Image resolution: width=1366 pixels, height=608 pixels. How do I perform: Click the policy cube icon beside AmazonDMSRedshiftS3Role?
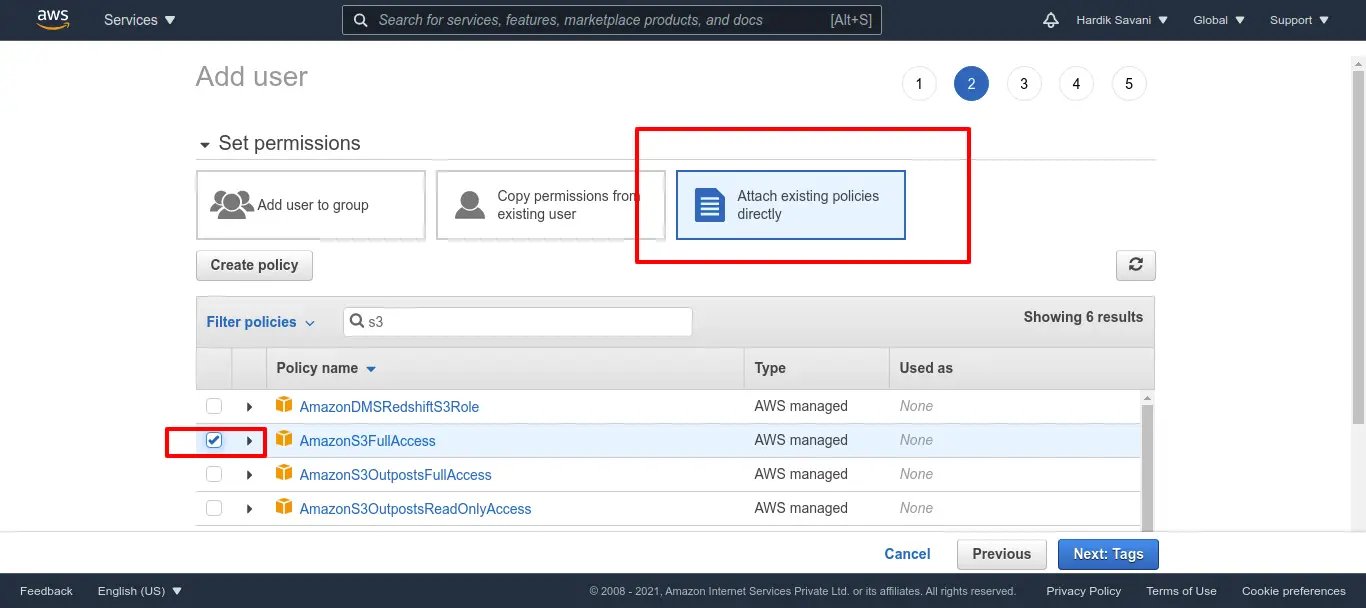click(x=284, y=406)
